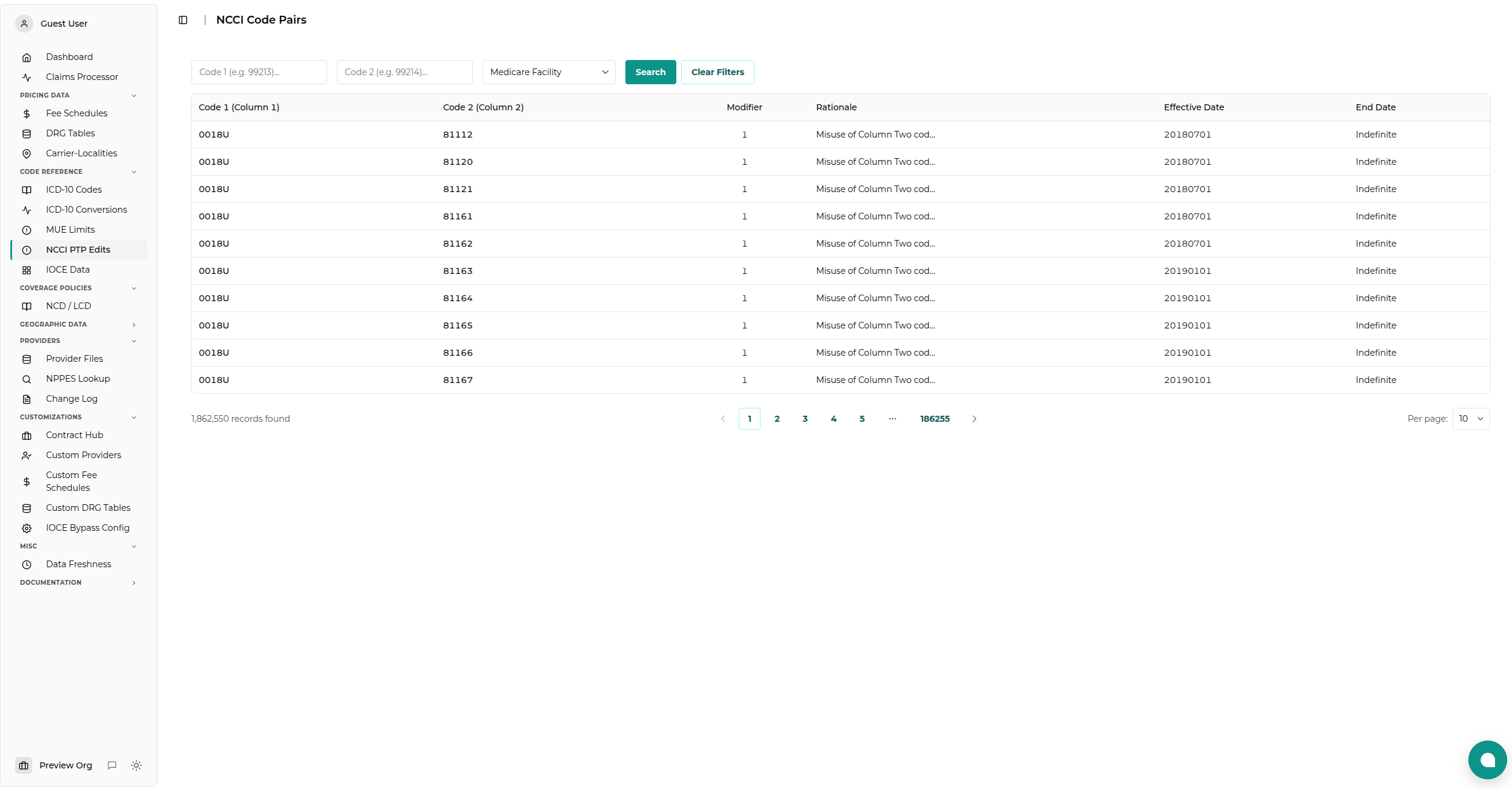
Task: Click the Clear Filters button
Action: [718, 72]
